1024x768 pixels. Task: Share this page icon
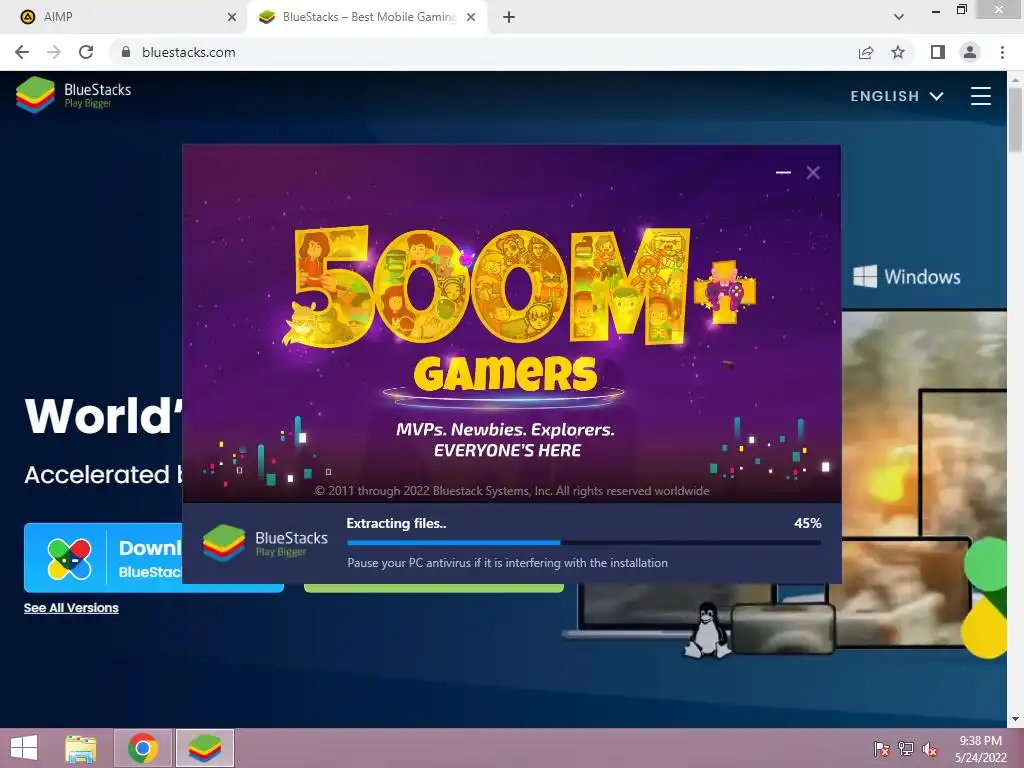tap(866, 52)
